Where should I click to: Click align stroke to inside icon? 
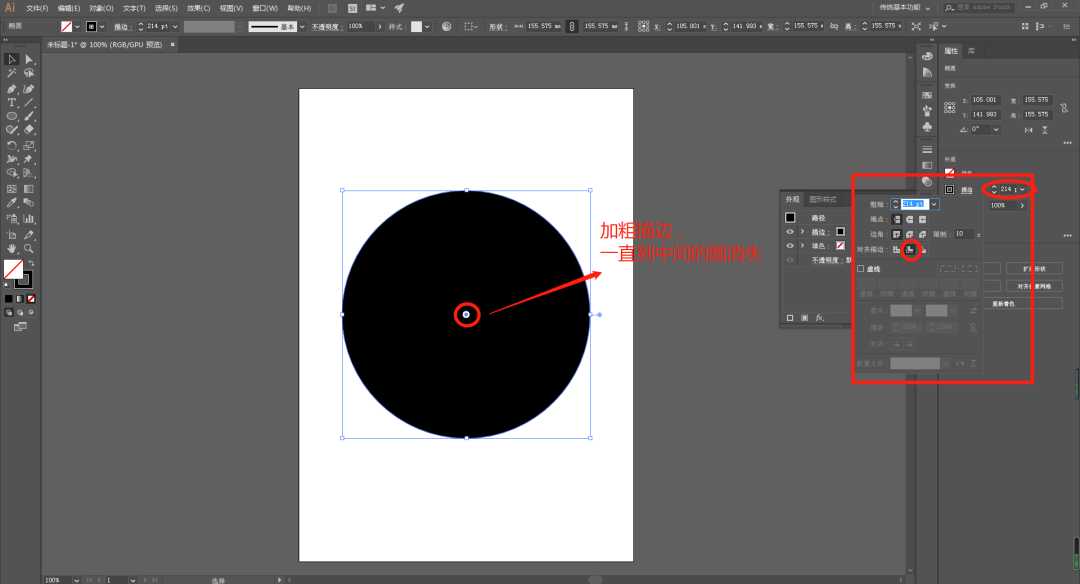point(910,249)
